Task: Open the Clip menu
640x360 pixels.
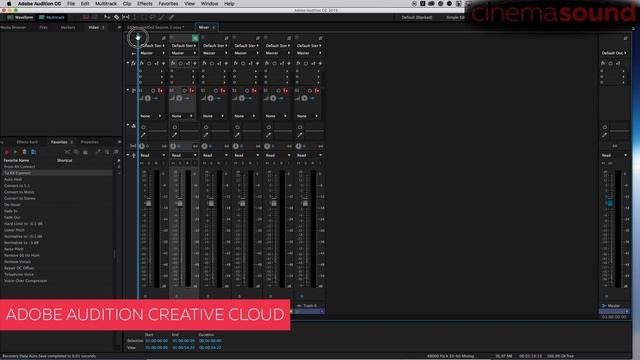Action: click(127, 4)
